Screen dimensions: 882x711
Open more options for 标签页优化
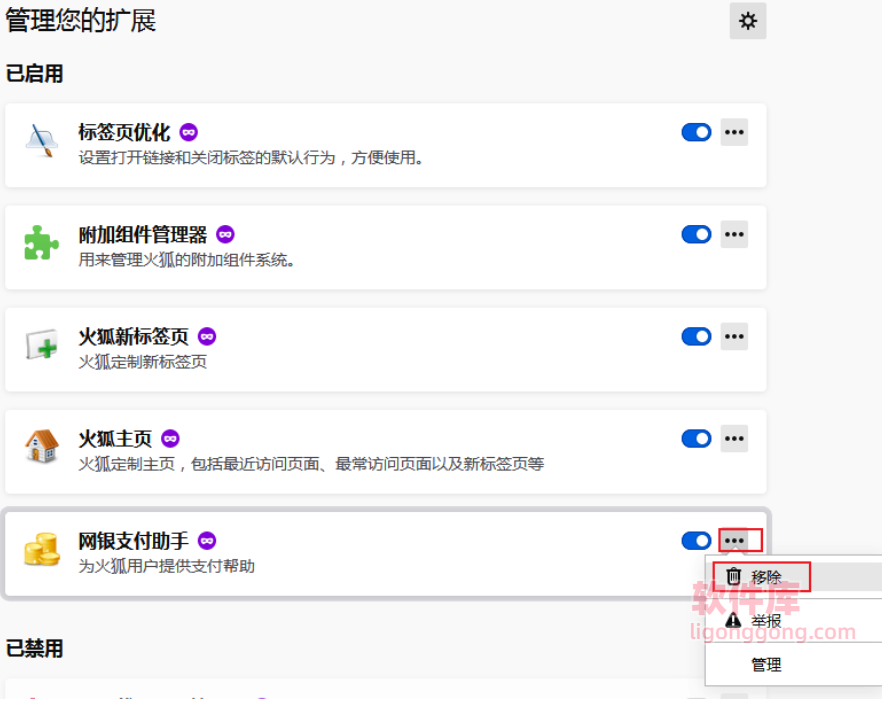pyautogui.click(x=734, y=132)
